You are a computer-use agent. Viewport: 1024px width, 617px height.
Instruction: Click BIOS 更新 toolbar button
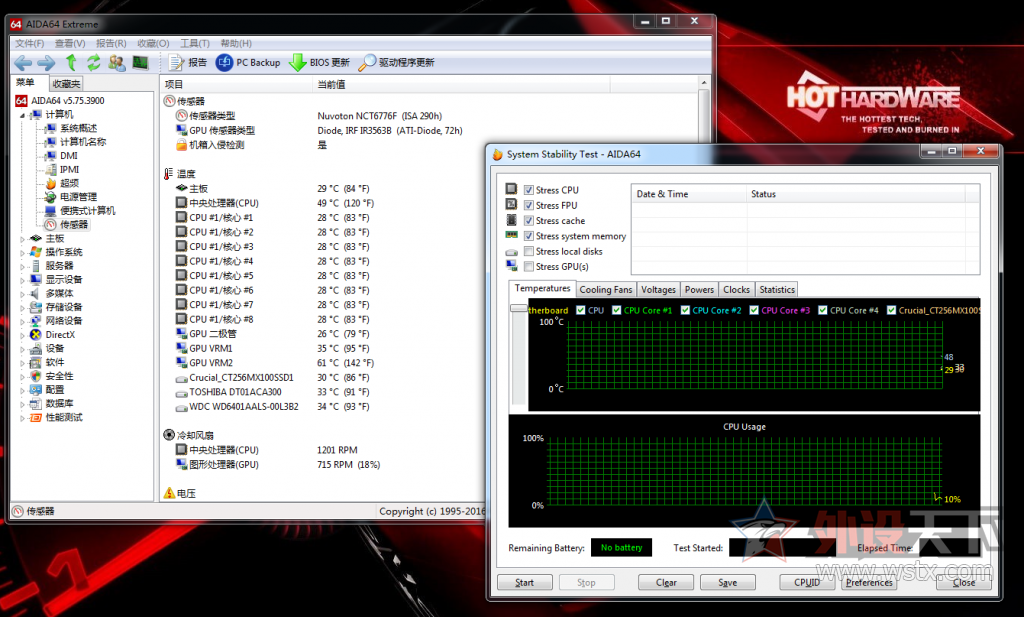[320, 63]
